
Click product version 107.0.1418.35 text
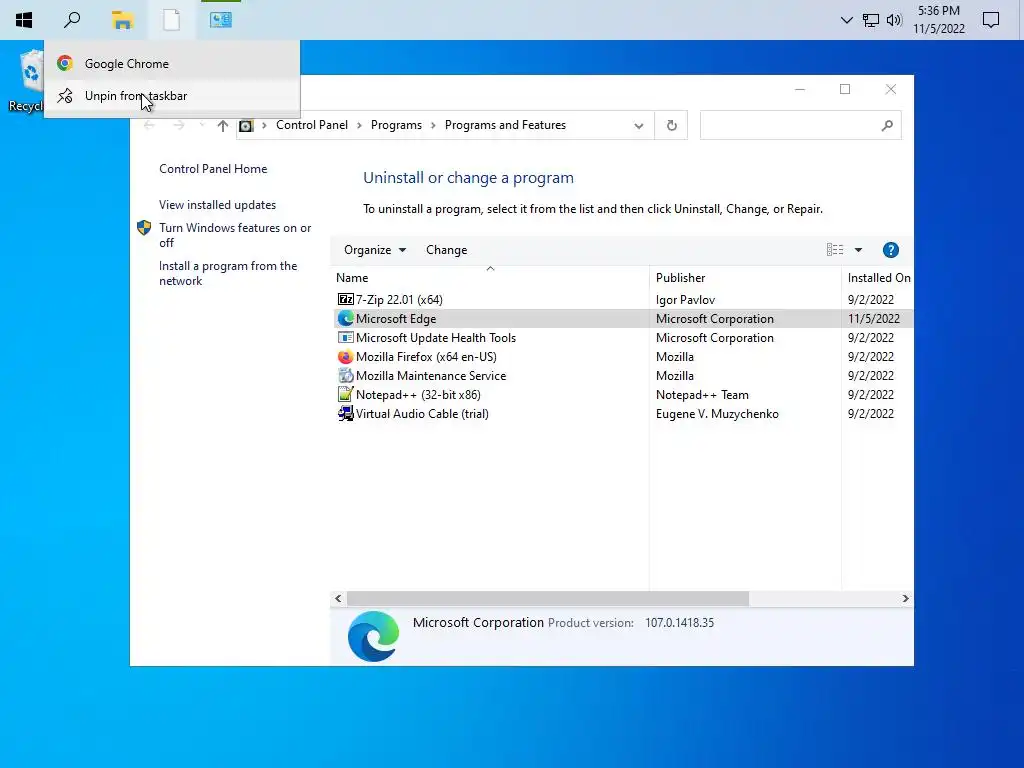(x=679, y=622)
